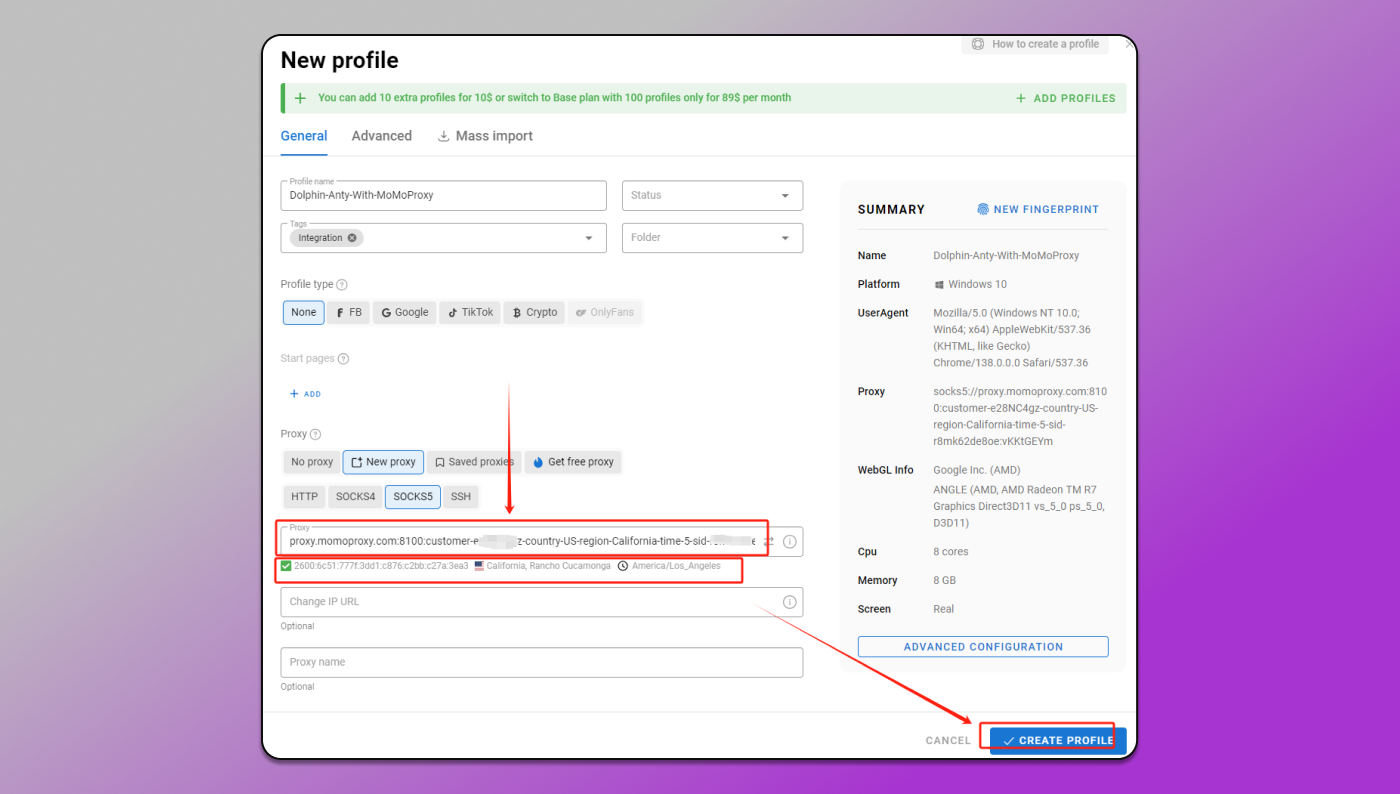Expand the Tags dropdown arrow

pyautogui.click(x=588, y=238)
